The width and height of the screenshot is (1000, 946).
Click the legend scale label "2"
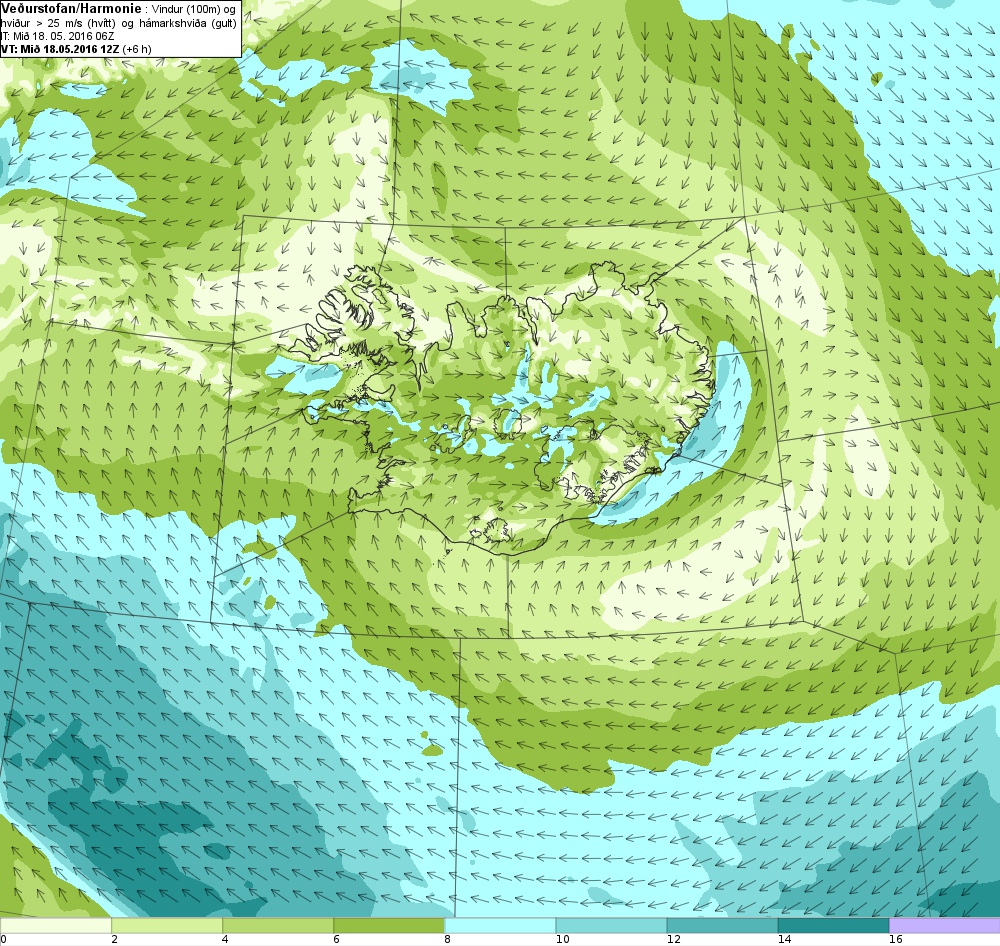click(x=114, y=939)
